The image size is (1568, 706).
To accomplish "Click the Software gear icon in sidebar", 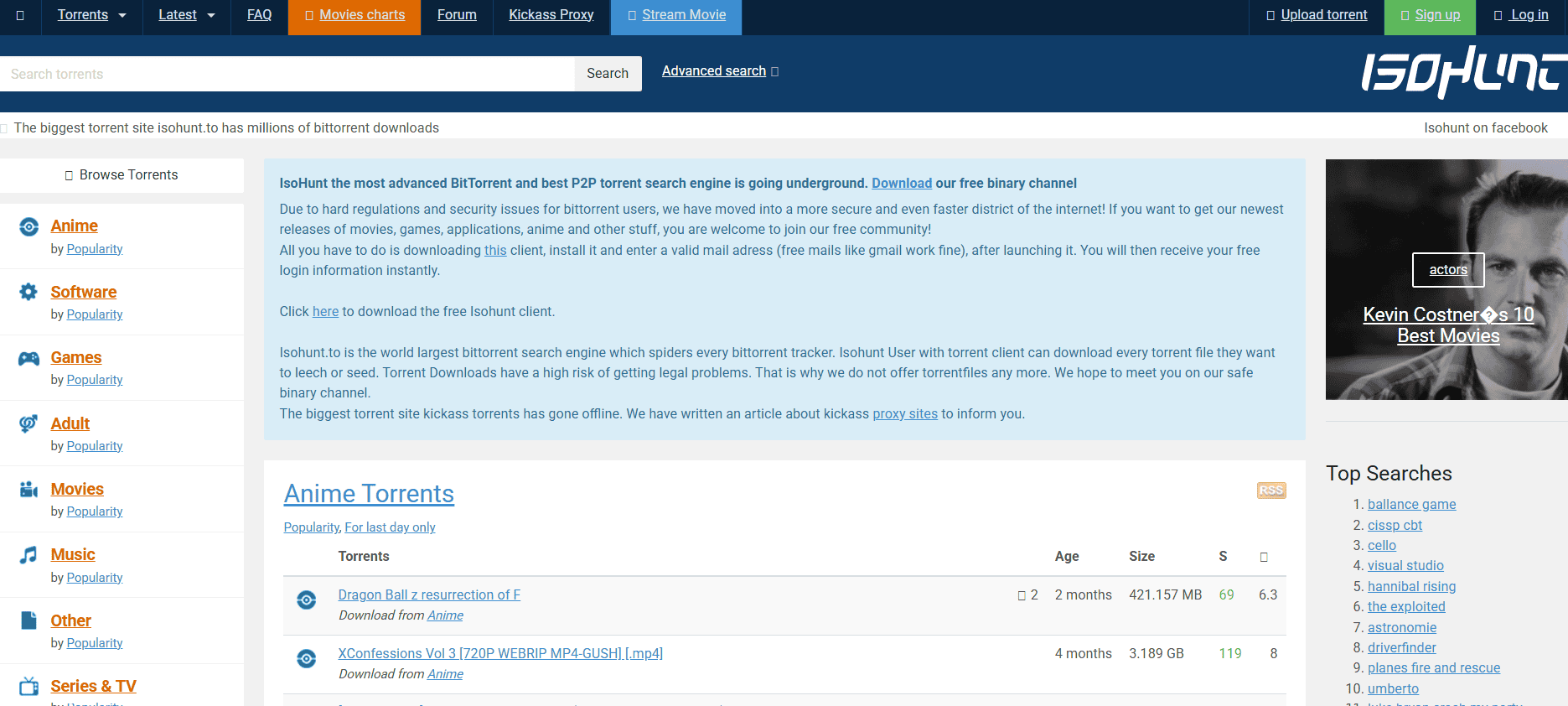I will [x=28, y=292].
